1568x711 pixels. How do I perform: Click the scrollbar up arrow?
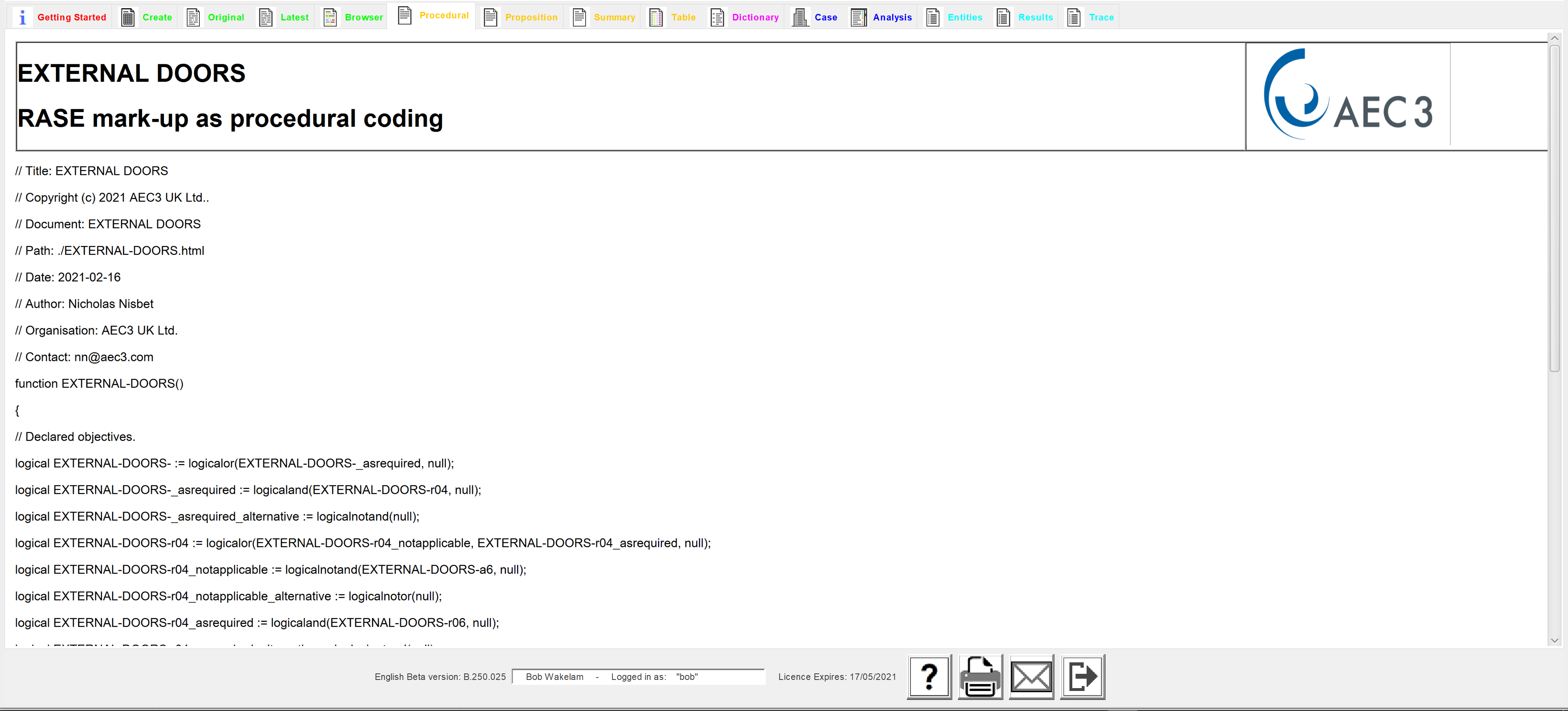(x=1554, y=38)
